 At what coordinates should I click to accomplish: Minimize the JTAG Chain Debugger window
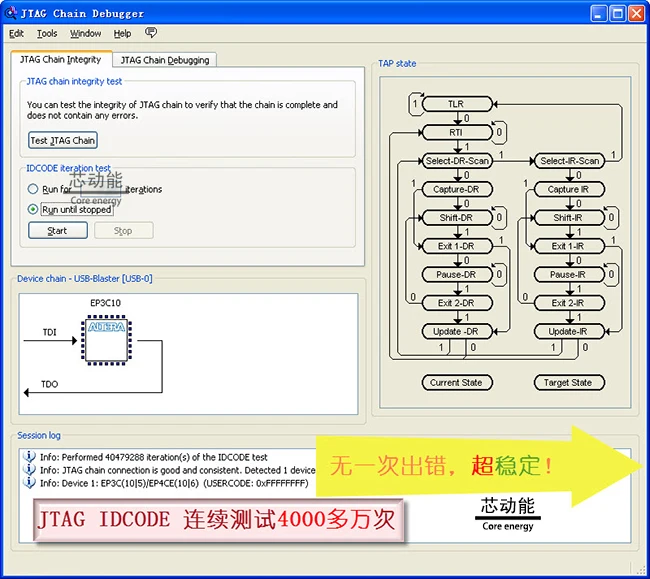click(x=598, y=13)
